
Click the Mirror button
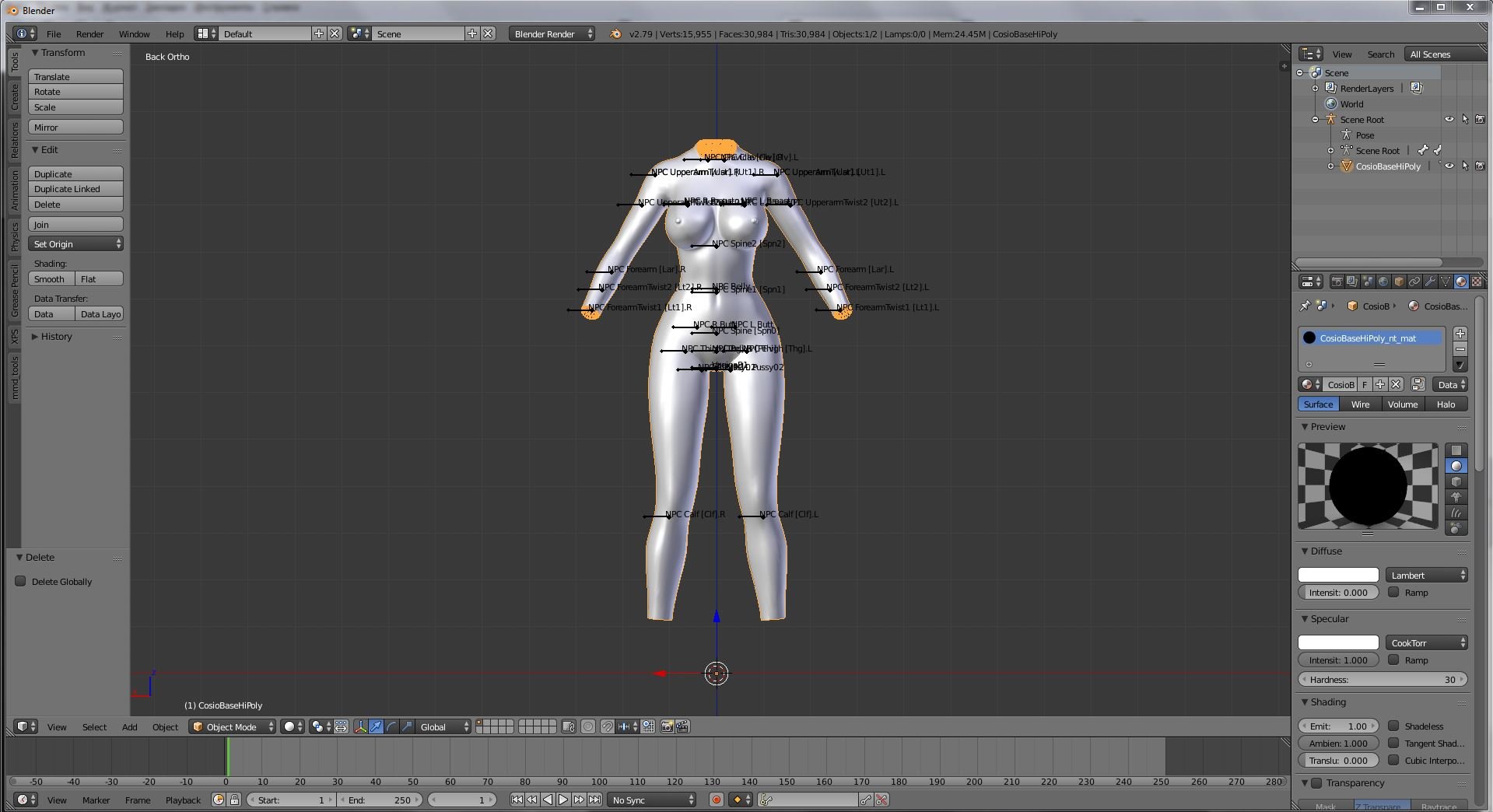(75, 127)
